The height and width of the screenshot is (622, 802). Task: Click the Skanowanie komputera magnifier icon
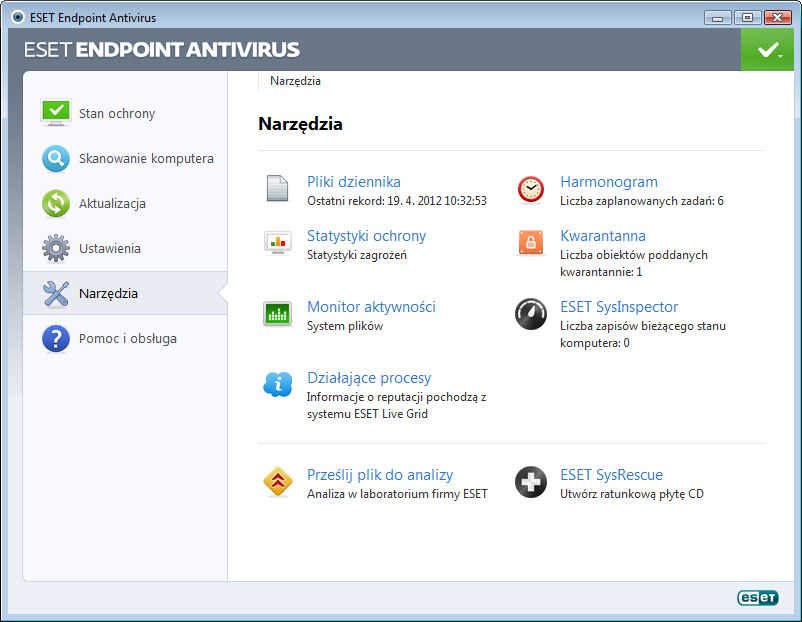point(56,158)
